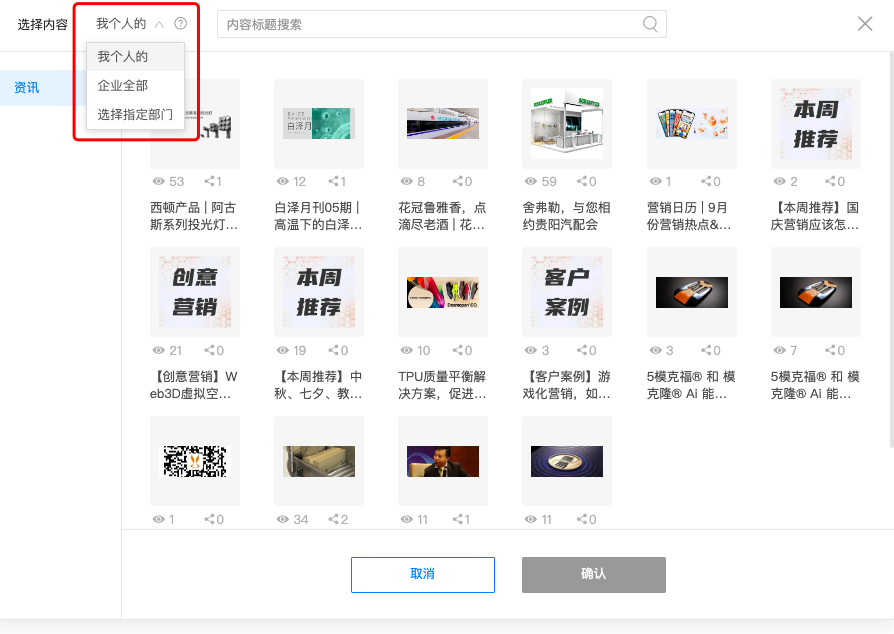Image resolution: width=894 pixels, height=634 pixels.
Task: Select the round emblem thumbnail on blue background
Action: point(567,461)
